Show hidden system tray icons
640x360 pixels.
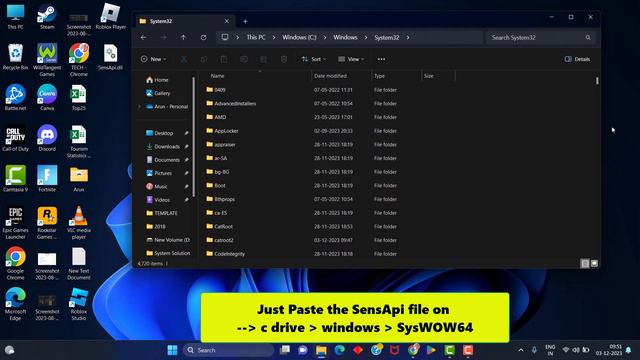521,350
